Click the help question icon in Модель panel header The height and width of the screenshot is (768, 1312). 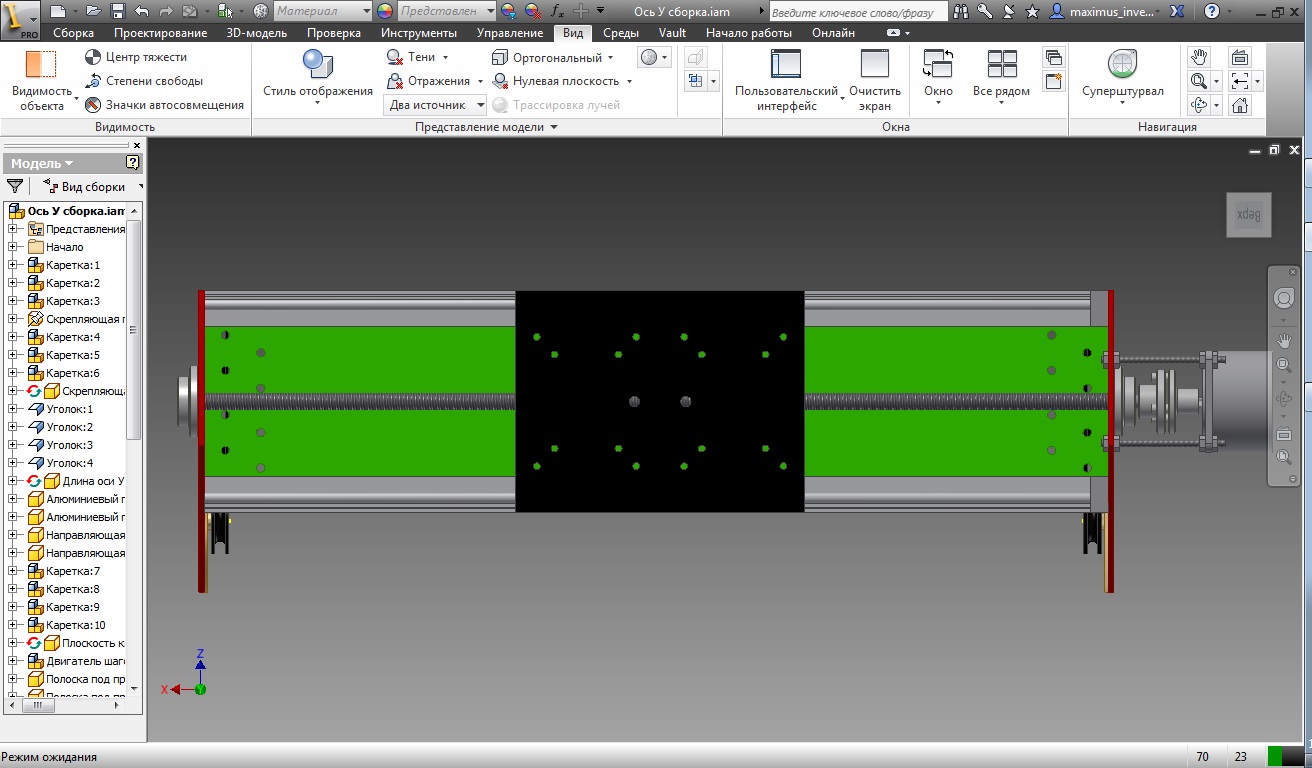coord(132,163)
